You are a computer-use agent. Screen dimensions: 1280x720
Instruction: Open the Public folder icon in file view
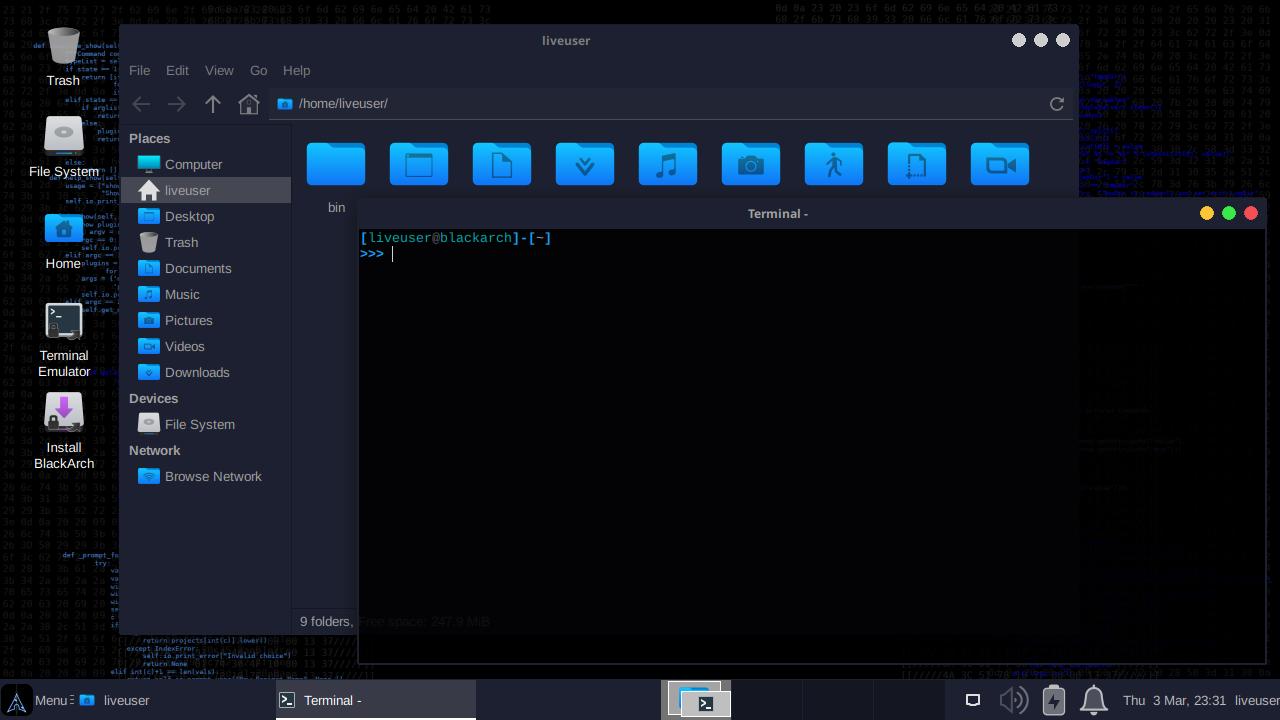click(x=834, y=164)
